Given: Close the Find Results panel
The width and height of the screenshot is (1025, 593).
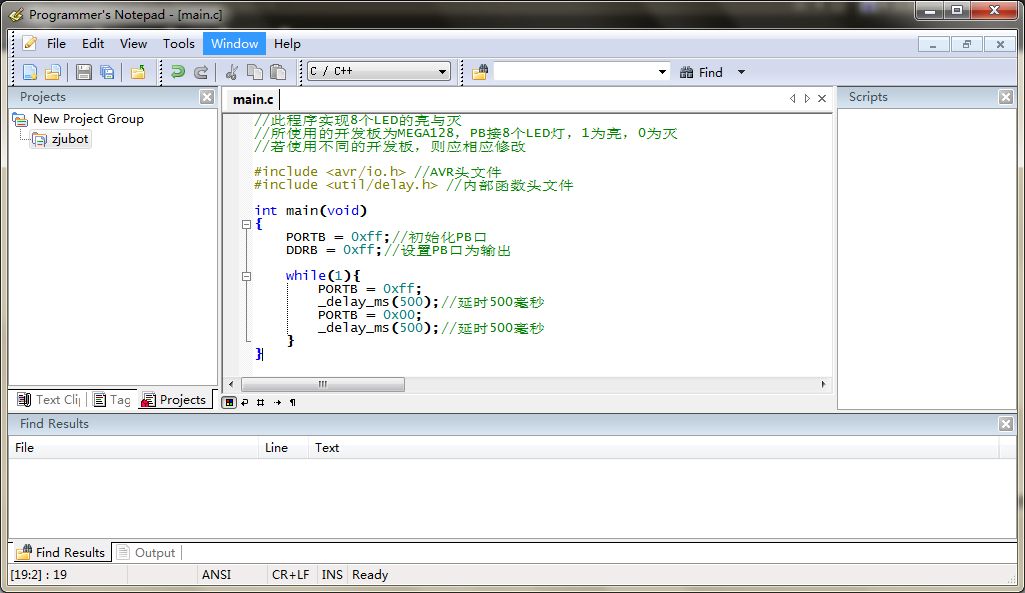Looking at the screenshot, I should coord(1006,424).
